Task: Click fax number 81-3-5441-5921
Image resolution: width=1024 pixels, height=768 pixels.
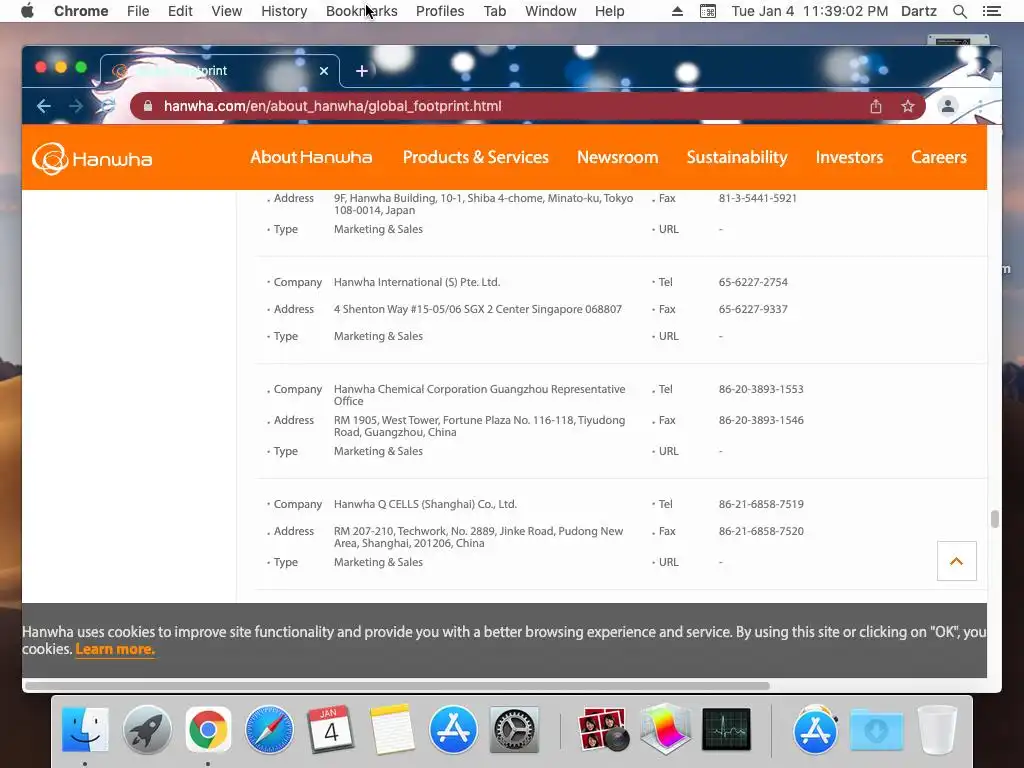Action: click(758, 198)
